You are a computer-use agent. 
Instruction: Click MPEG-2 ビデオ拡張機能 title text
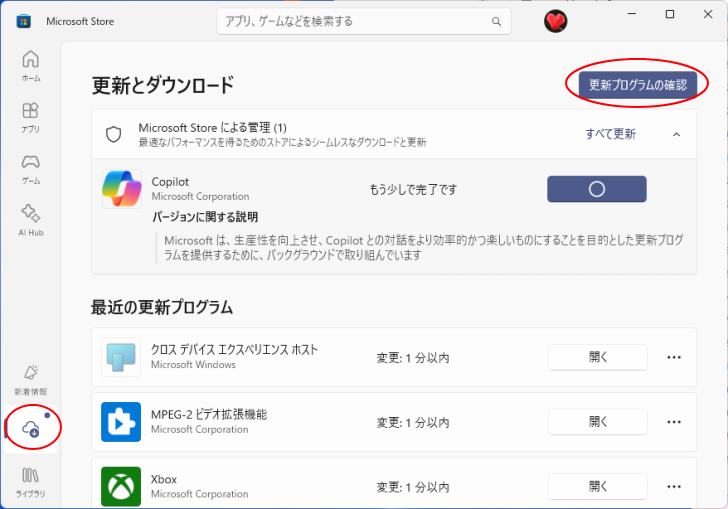tap(209, 414)
